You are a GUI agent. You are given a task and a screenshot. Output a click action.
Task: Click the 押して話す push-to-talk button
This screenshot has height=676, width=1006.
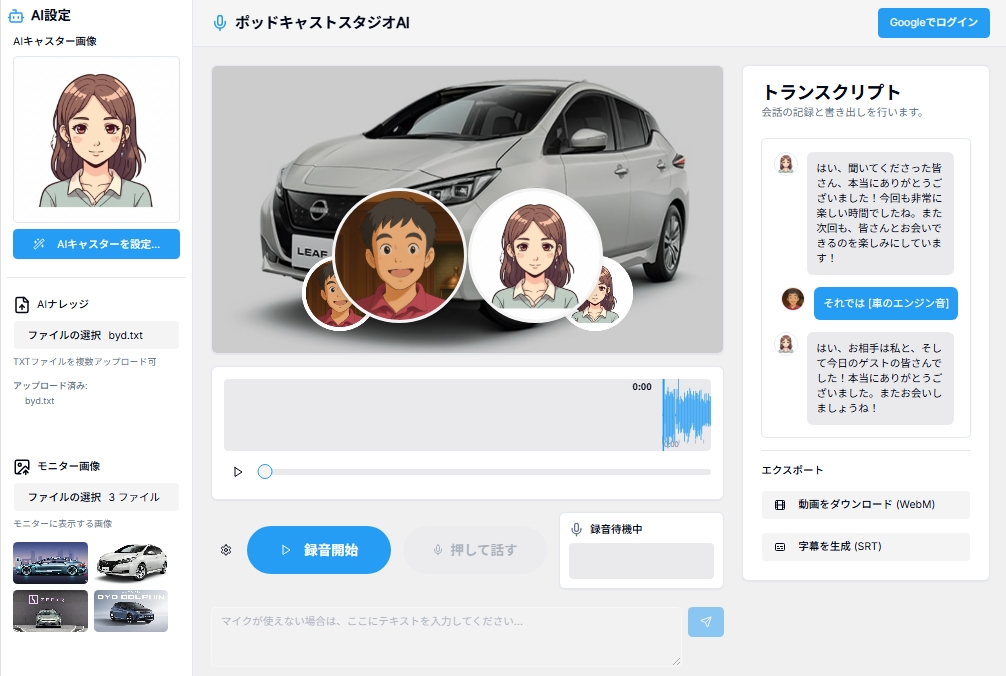[475, 550]
